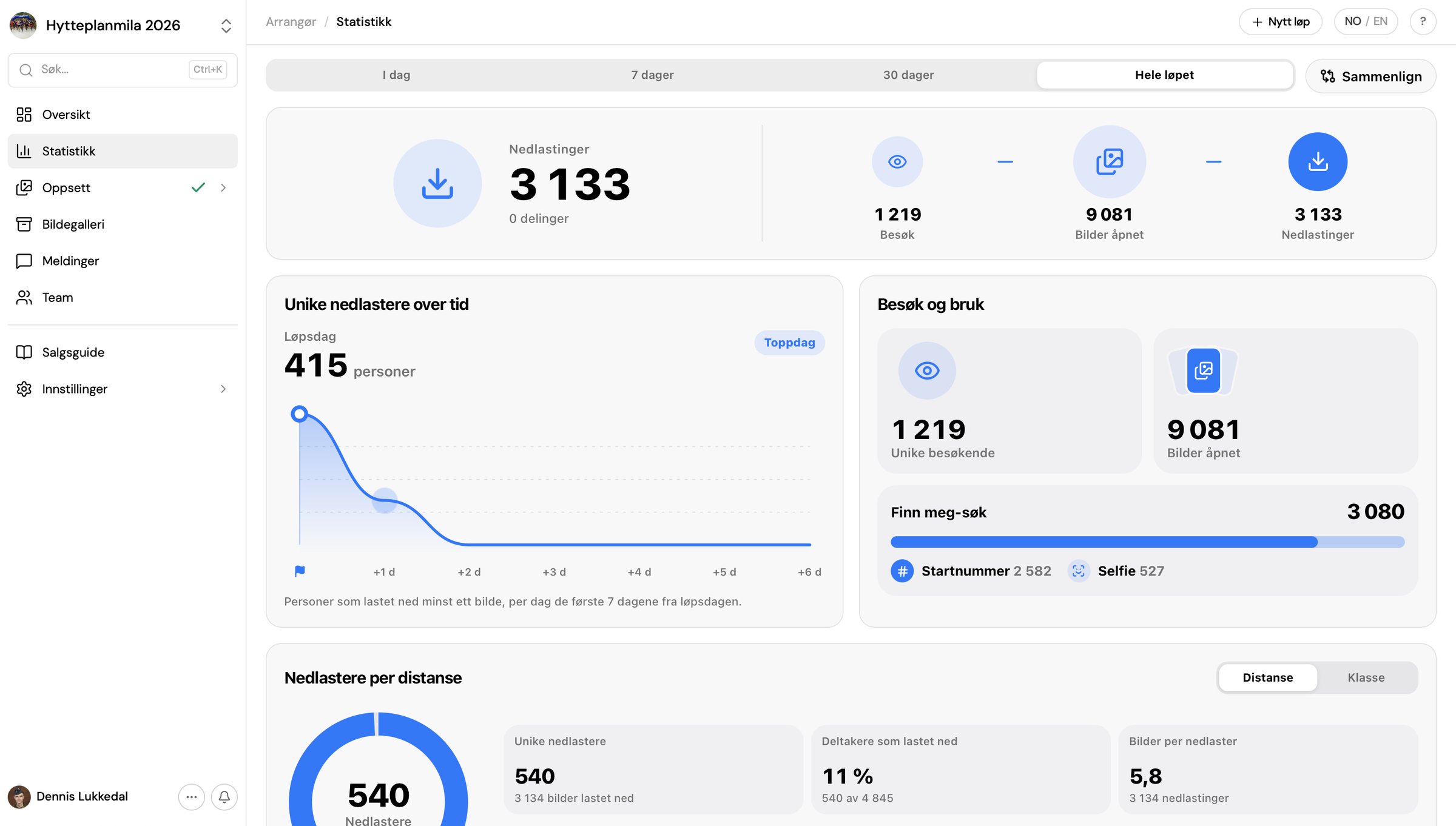
Task: Switch breakdown to Distanse
Action: pyautogui.click(x=1268, y=678)
